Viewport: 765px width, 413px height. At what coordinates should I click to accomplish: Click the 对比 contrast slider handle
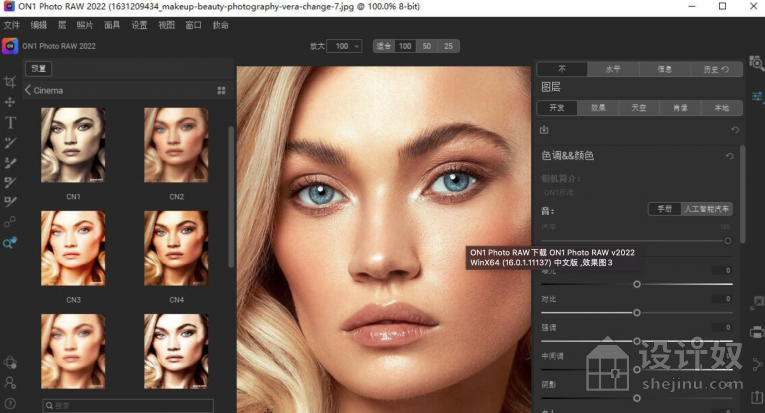click(x=637, y=313)
